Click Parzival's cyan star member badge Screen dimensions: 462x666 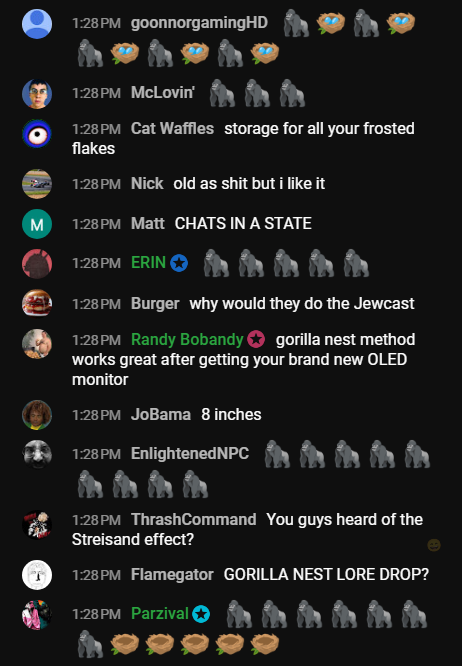[201, 614]
